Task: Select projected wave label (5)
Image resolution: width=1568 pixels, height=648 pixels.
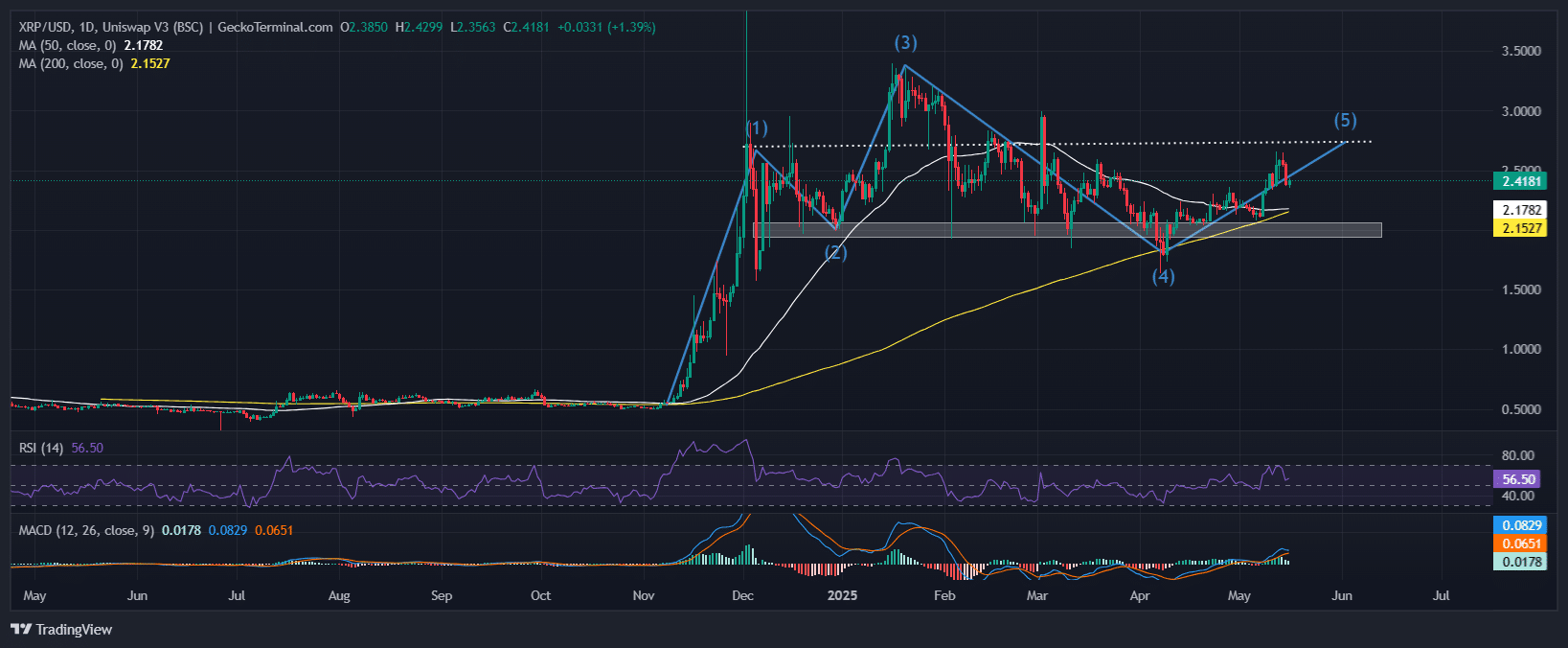Action: (1346, 121)
